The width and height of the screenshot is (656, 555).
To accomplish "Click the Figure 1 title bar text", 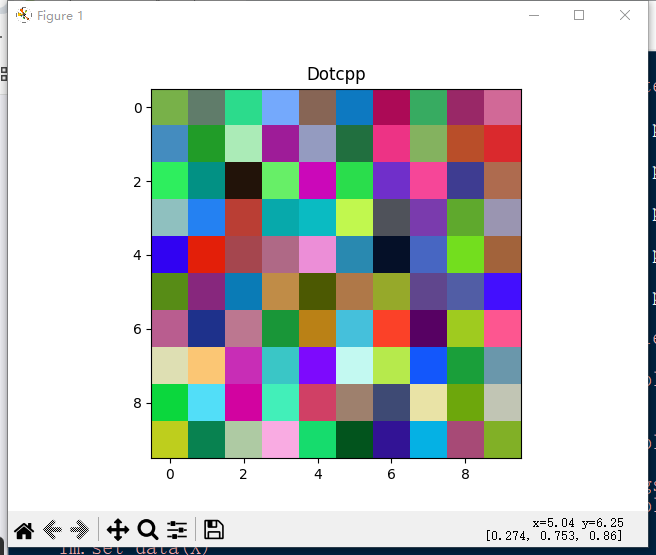I will coord(60,16).
